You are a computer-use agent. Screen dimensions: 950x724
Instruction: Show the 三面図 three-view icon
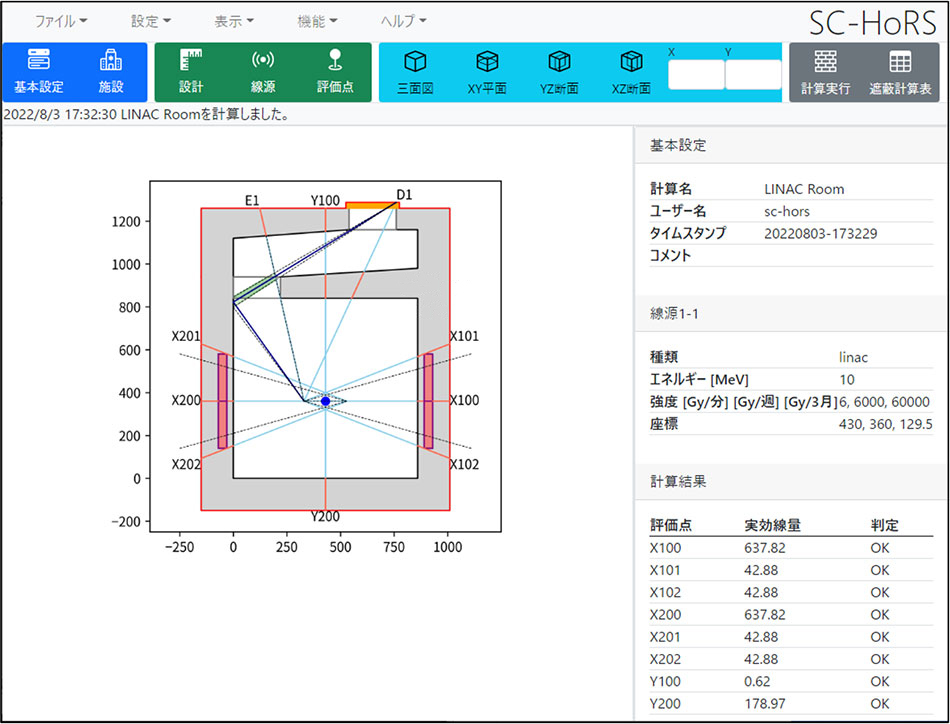tap(415, 72)
